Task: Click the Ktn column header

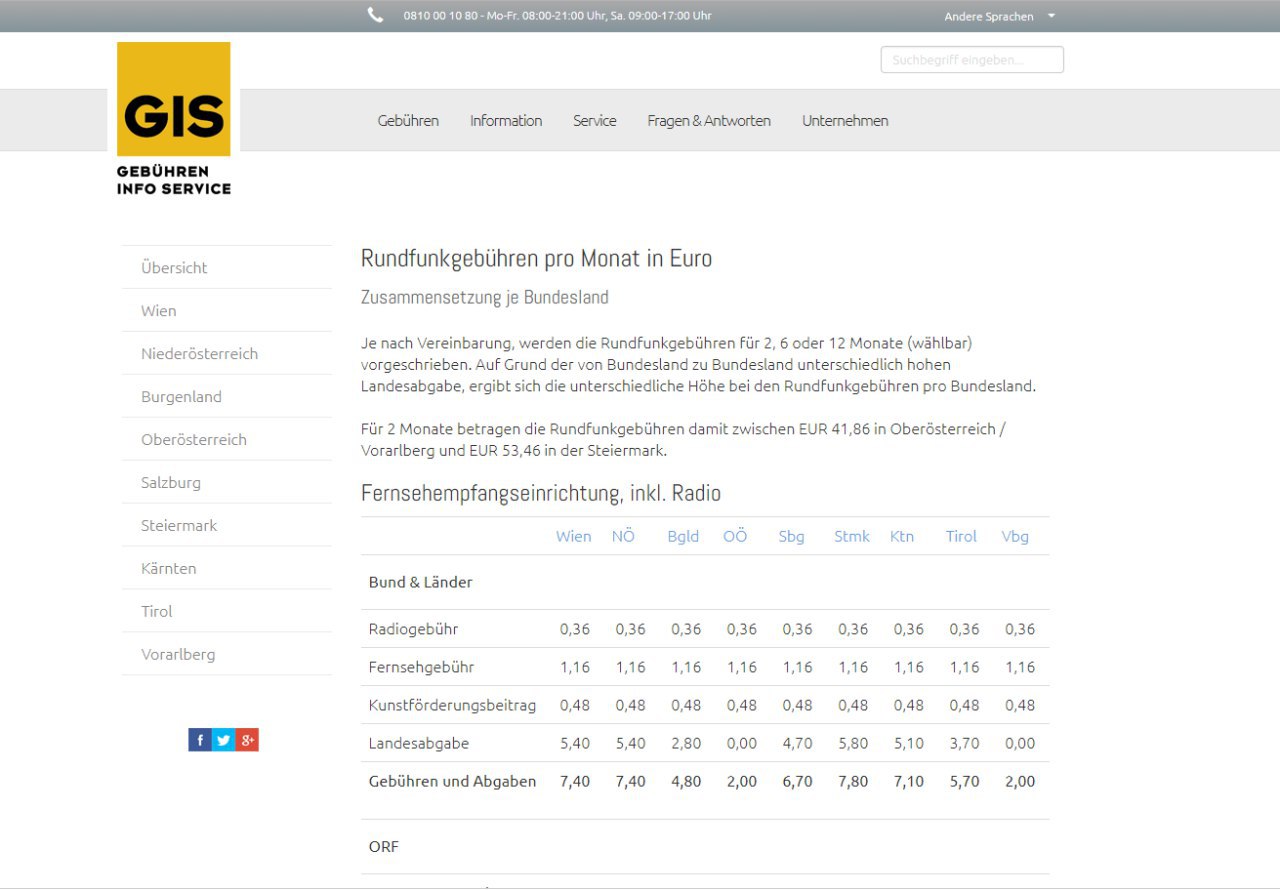Action: (x=902, y=536)
